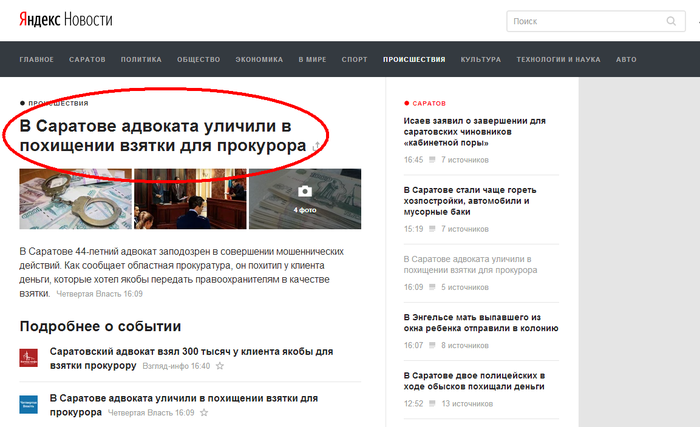Image resolution: width=700 pixels, height=427 pixels.
Task: Star the Взгляд-инфо 16:40 article
Action: pyautogui.click(x=219, y=366)
